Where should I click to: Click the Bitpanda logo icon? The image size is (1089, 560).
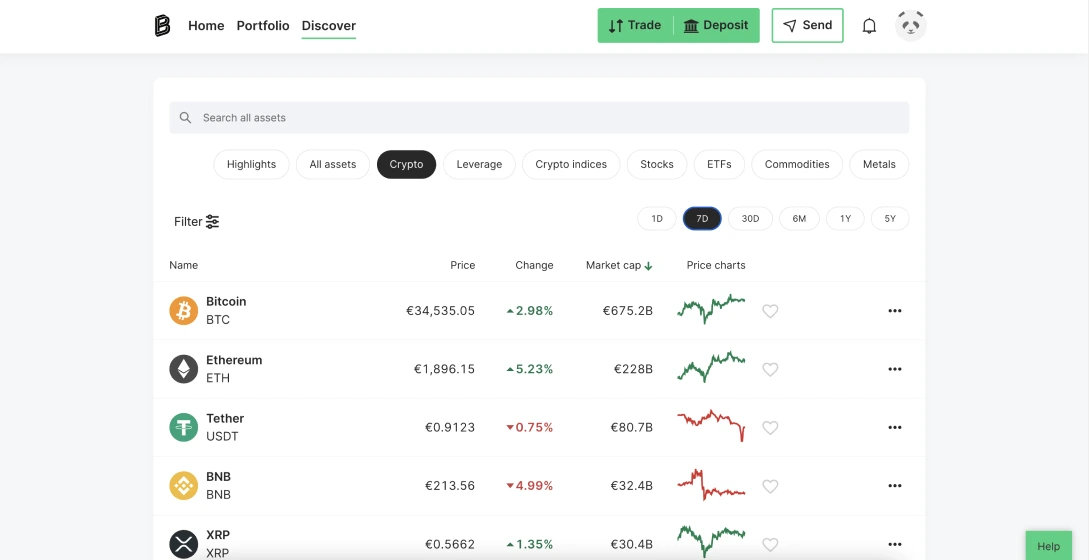tap(162, 26)
